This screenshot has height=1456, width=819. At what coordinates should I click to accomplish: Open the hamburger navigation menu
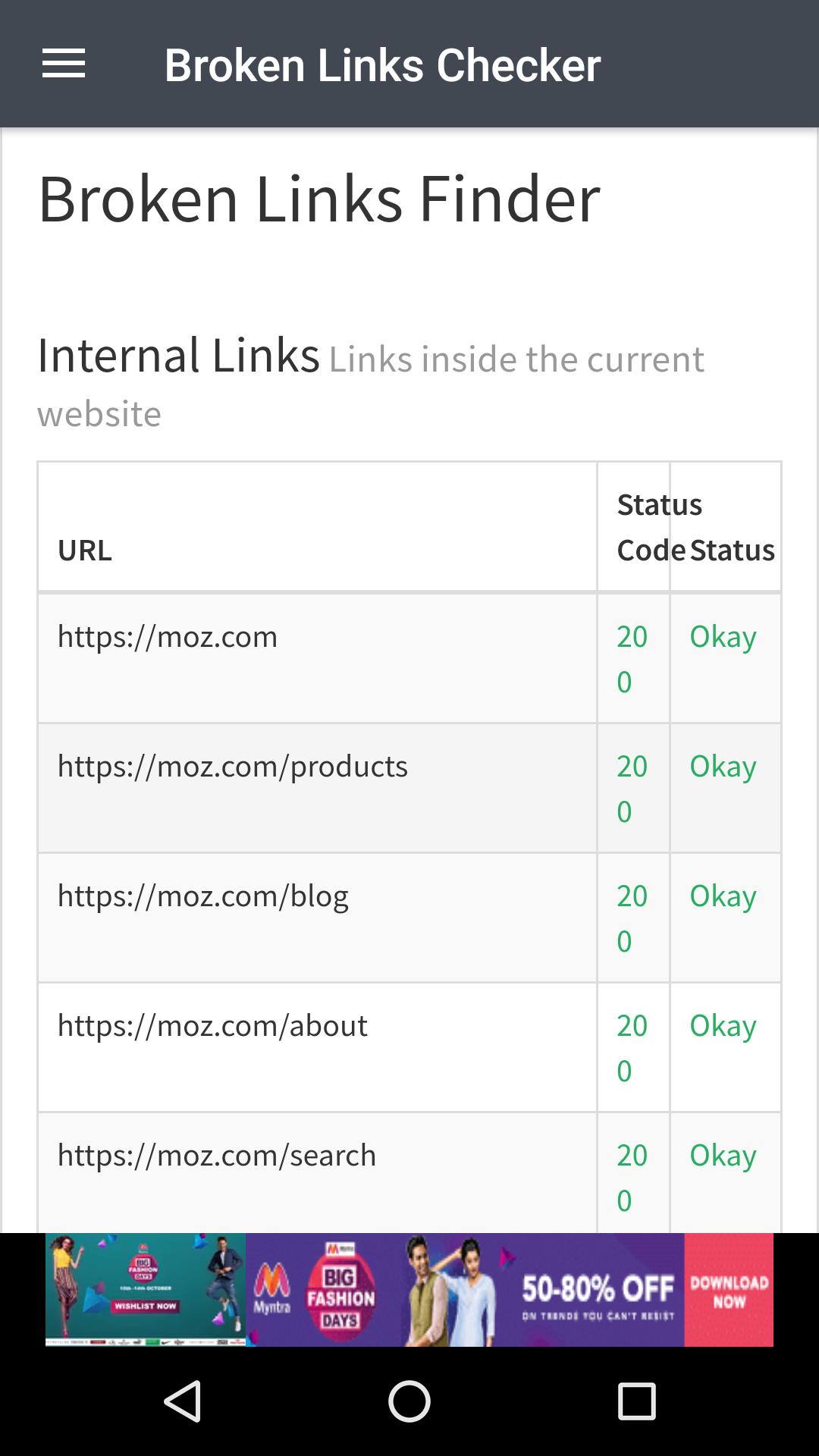64,64
